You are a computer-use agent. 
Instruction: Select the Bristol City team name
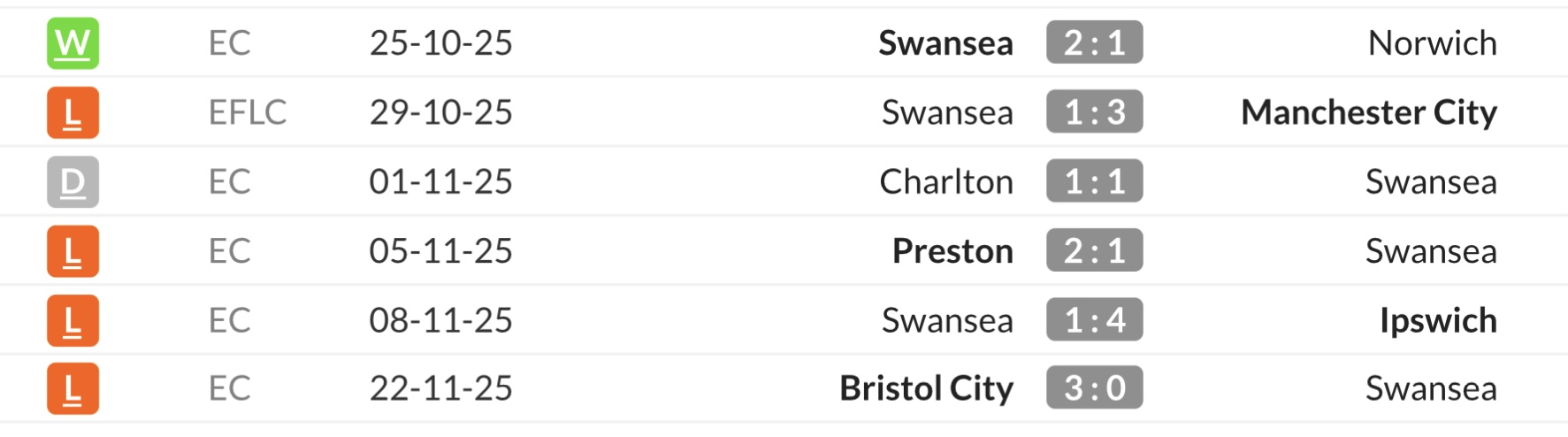coord(926,388)
